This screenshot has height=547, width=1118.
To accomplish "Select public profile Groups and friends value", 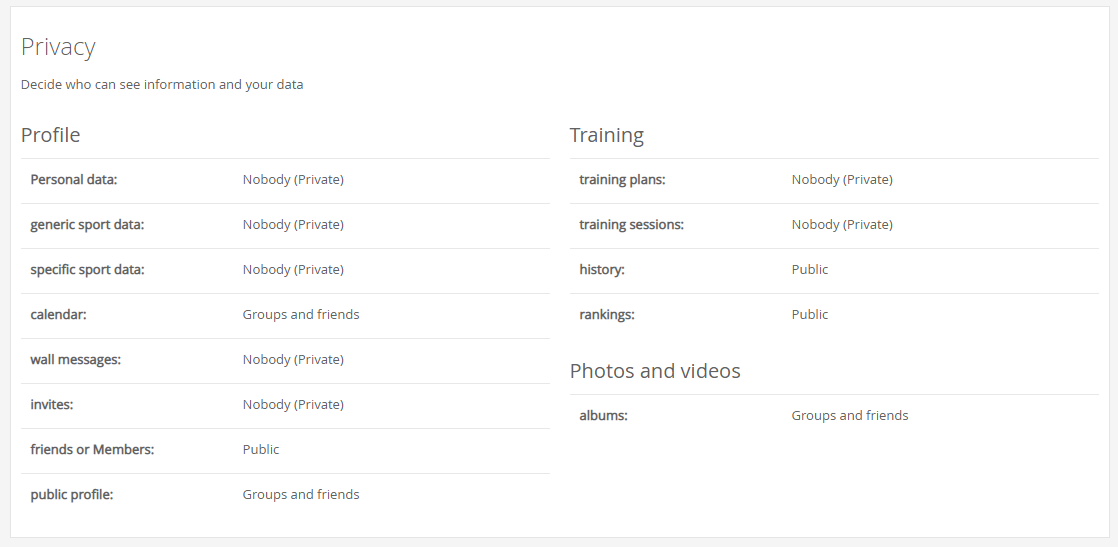I will [300, 494].
